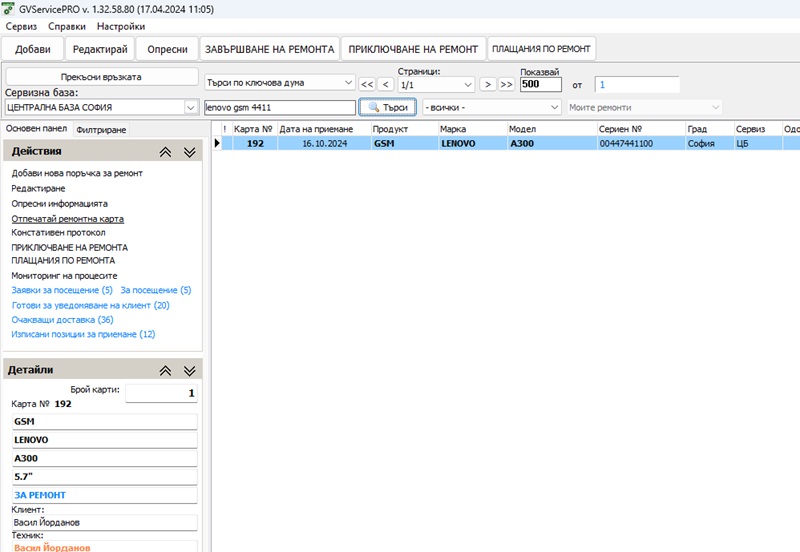The image size is (800, 552).
Task: Click Добави нова поръчка за ремонт
Action: pyautogui.click(x=77, y=173)
